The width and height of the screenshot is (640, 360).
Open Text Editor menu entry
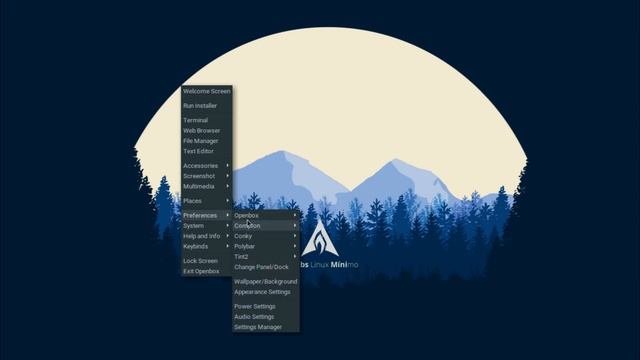[207, 151]
